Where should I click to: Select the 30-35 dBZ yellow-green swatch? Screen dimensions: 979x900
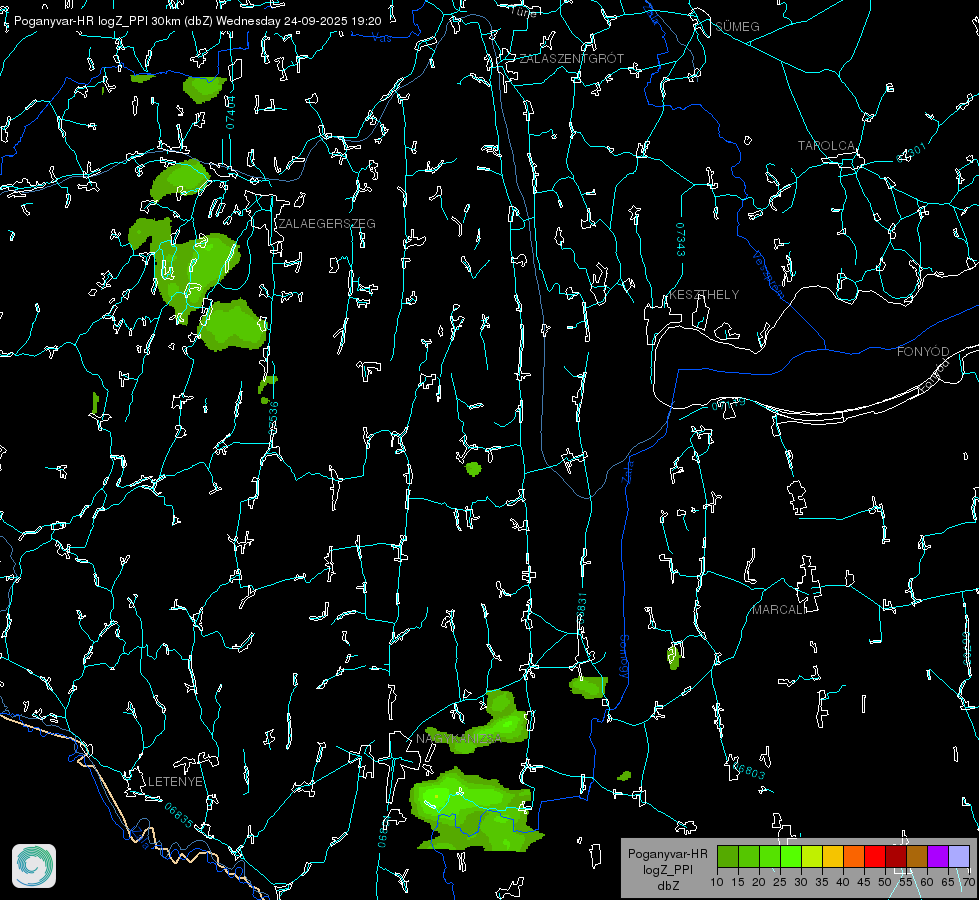pos(812,856)
